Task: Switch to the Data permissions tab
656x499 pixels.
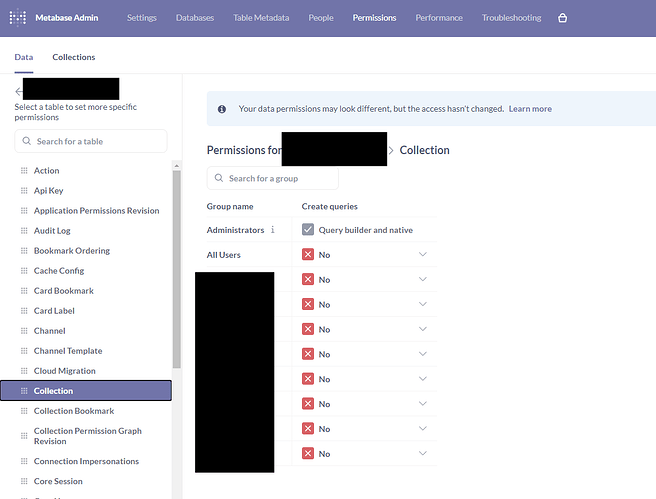Action: [x=24, y=57]
